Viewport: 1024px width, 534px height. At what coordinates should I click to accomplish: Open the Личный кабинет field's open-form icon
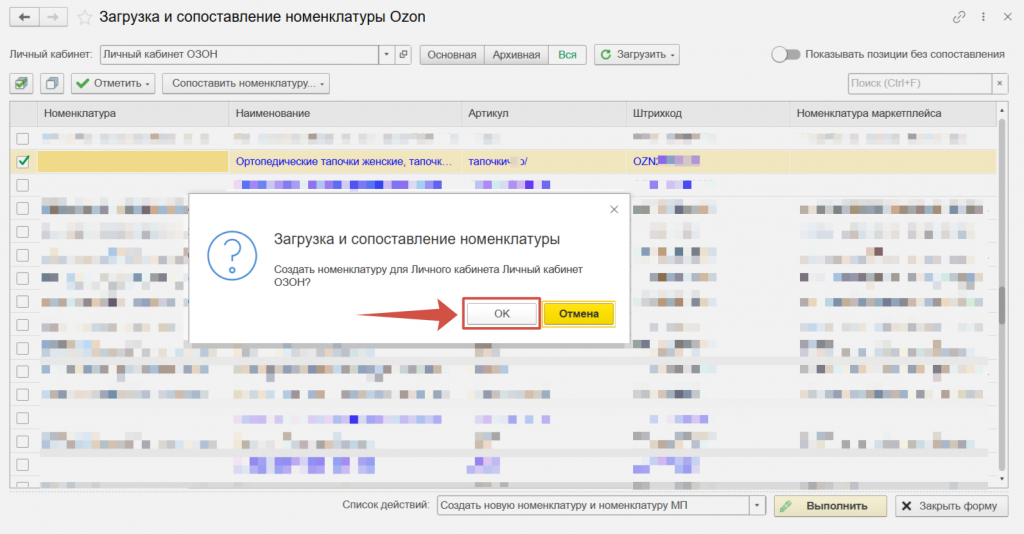tap(403, 54)
